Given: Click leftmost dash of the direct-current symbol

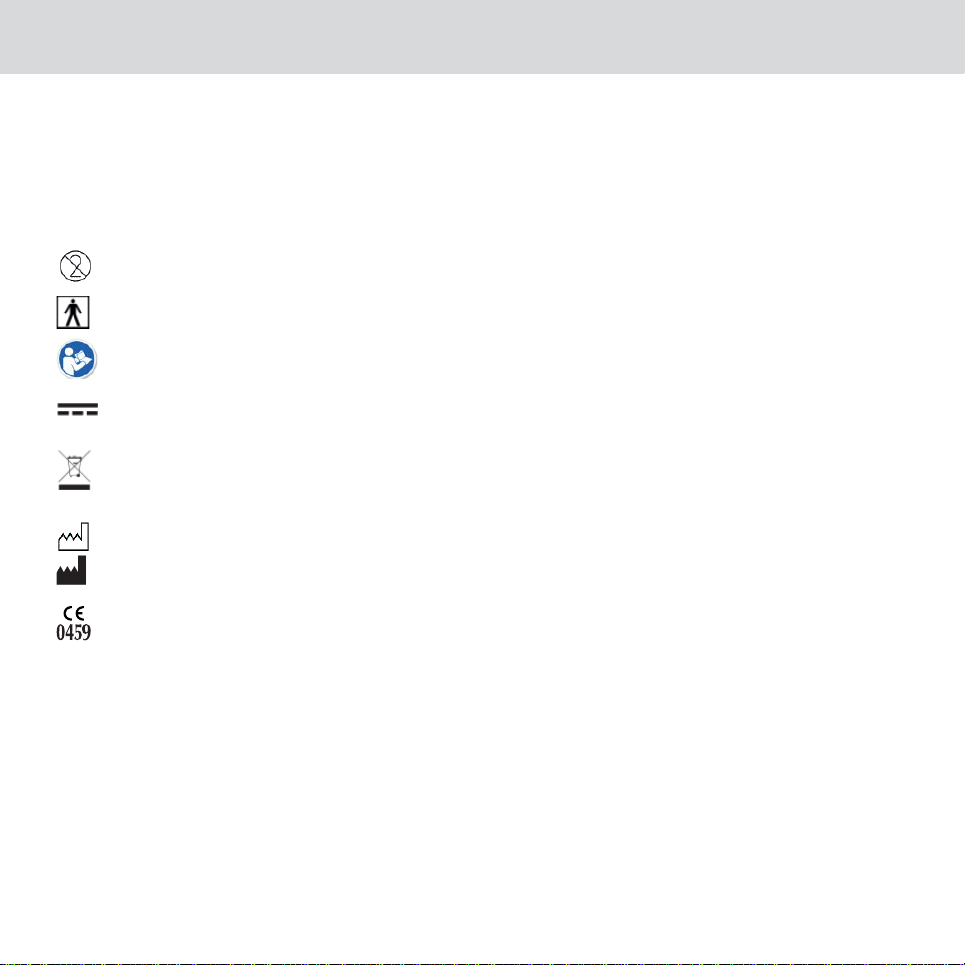Looking at the screenshot, I should point(63,413).
